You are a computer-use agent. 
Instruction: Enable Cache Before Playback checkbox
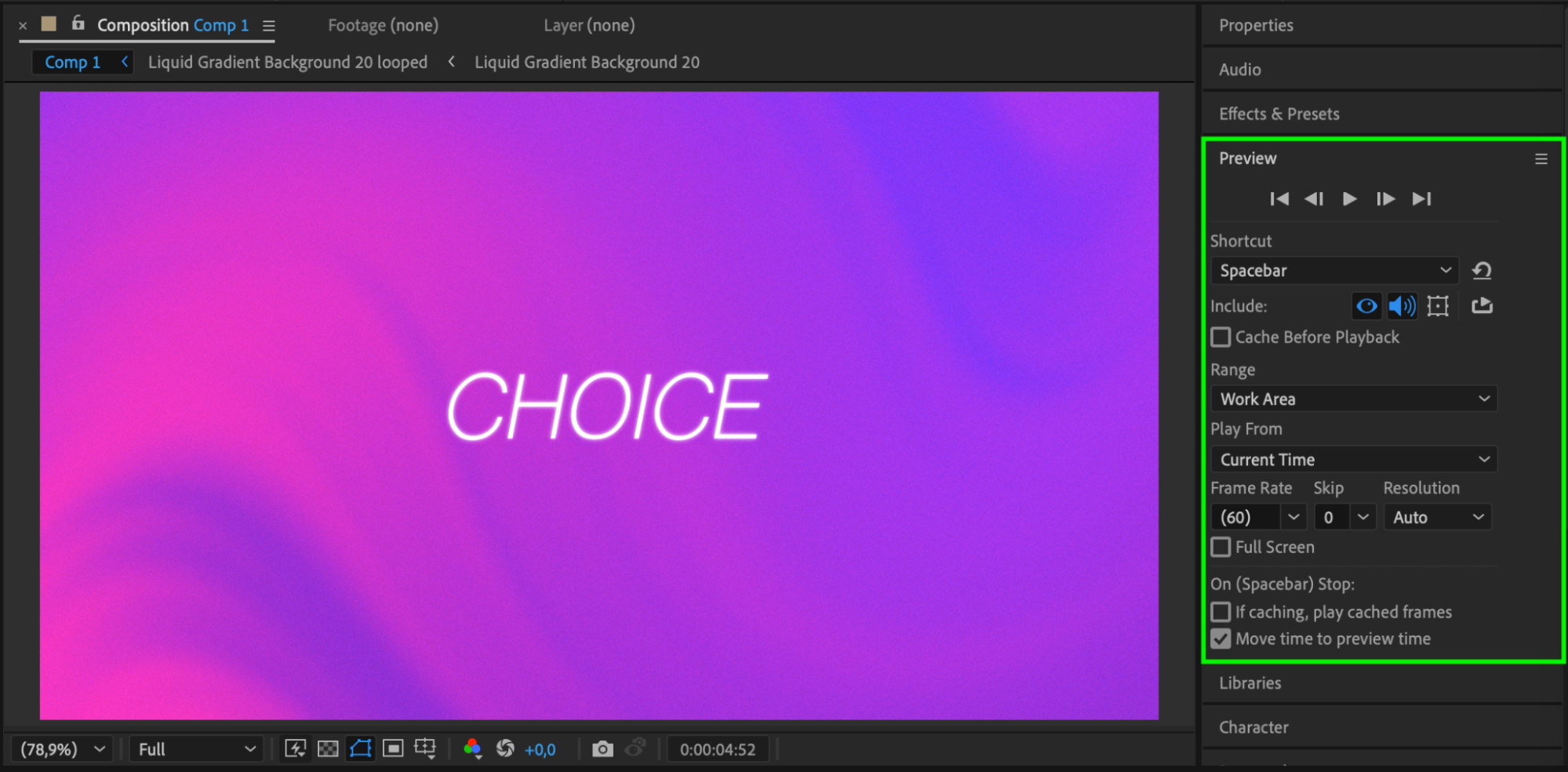coord(1221,337)
